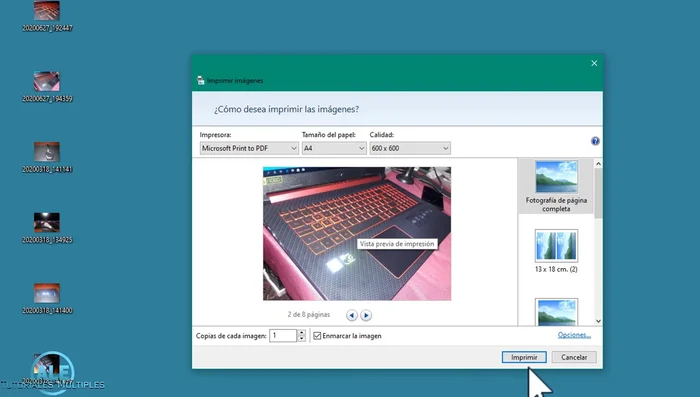
Task: Click the Imprimir button
Action: (x=524, y=357)
